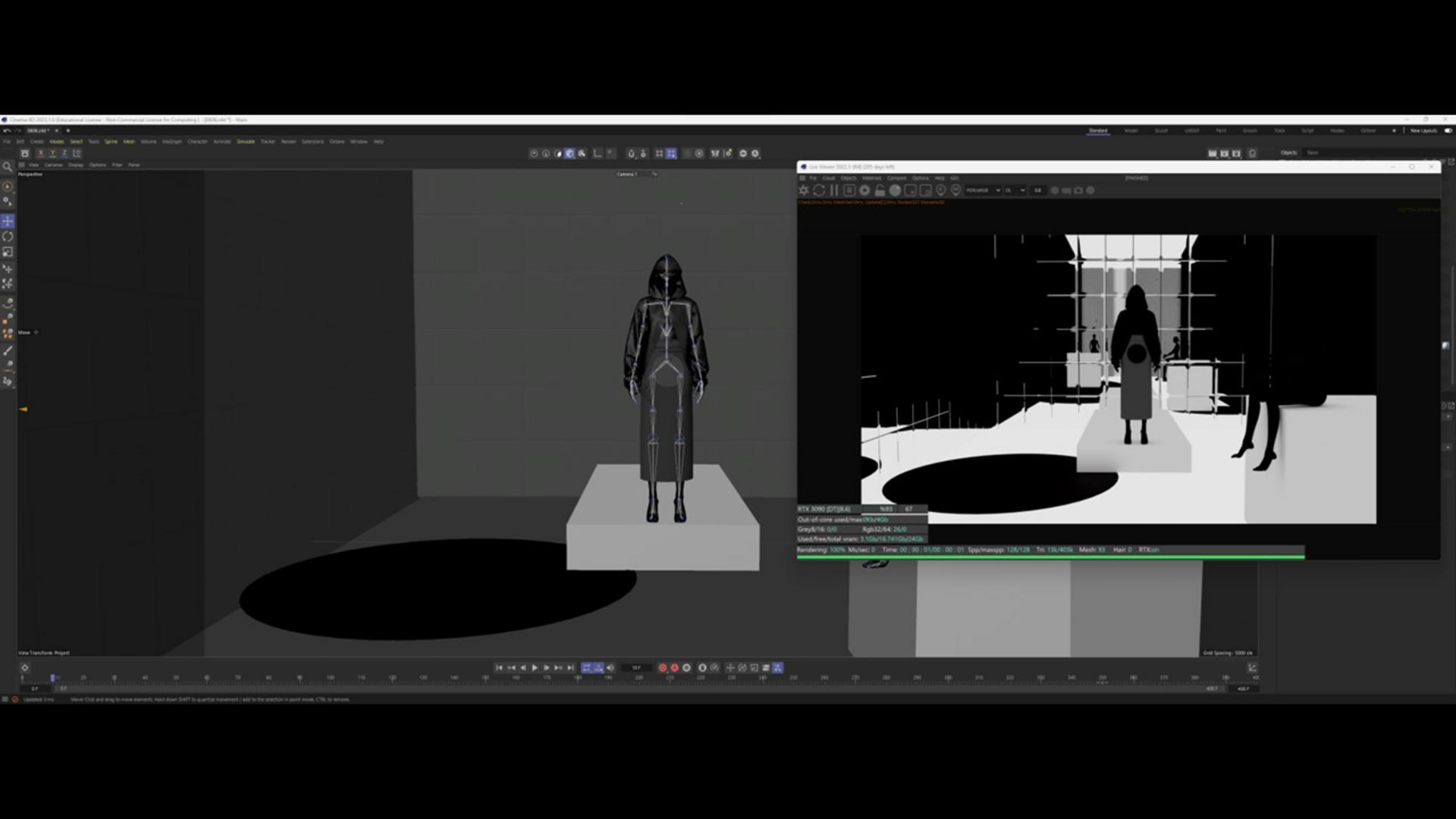
Task: Play the timeline animation forward
Action: [535, 668]
